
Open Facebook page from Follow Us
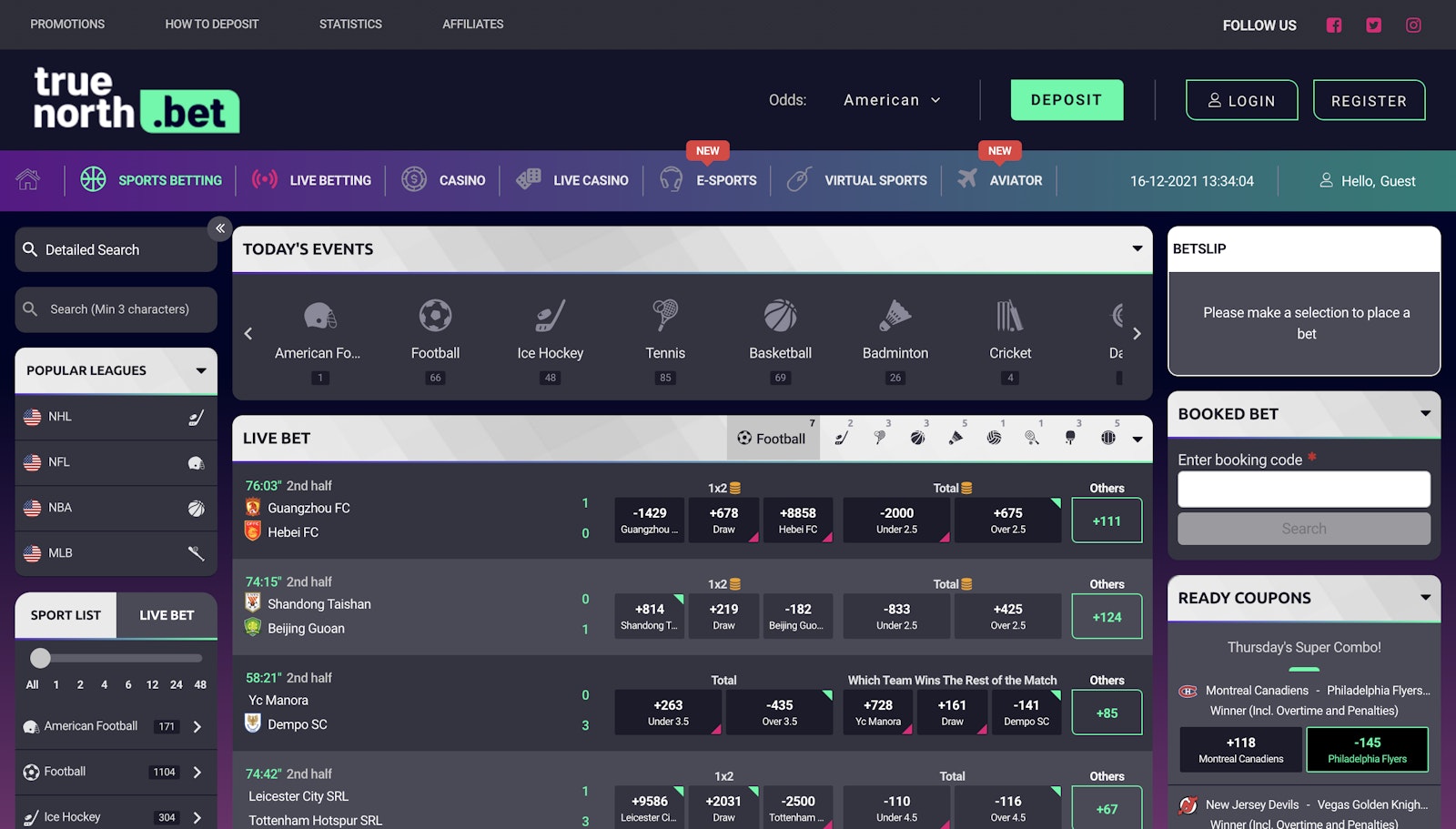(1333, 25)
